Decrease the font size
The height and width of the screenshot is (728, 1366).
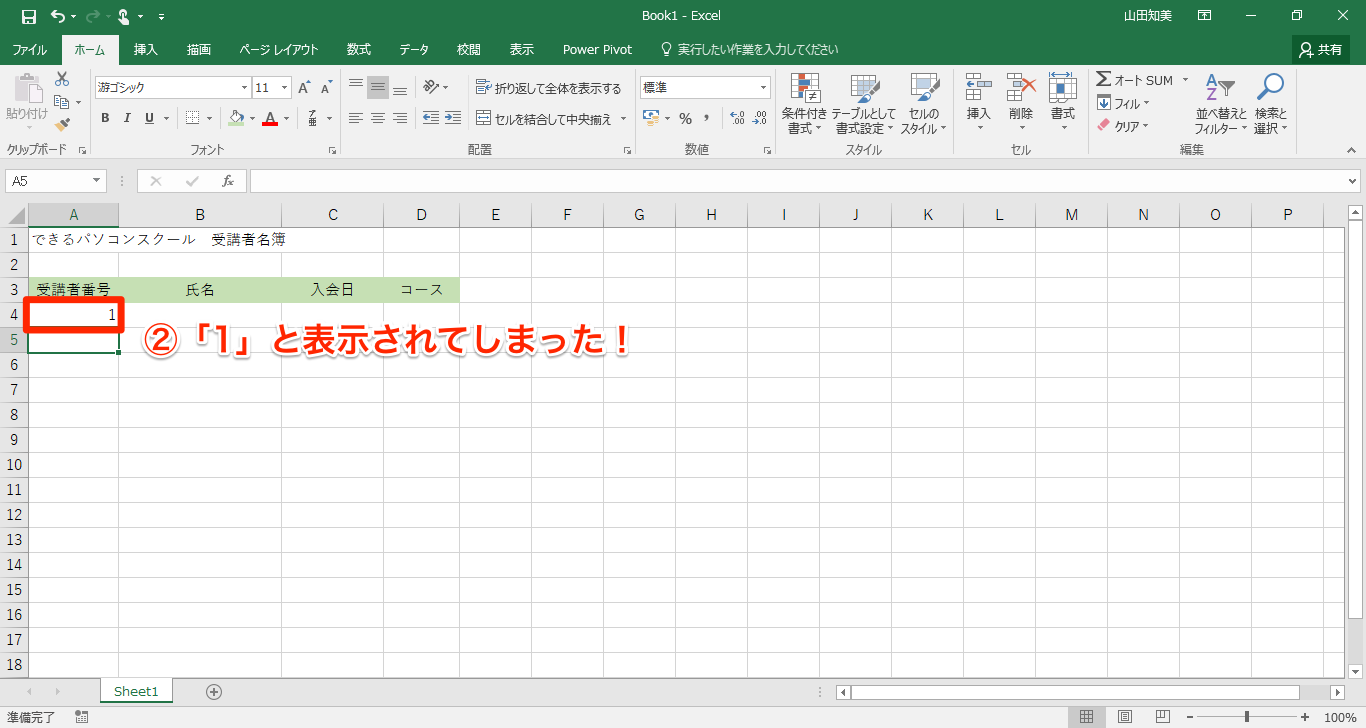(x=326, y=88)
